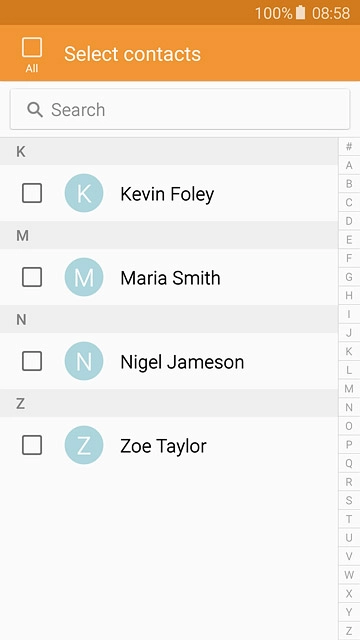Mark Zoe Taylor's checkbox
360x640 pixels.
32,445
